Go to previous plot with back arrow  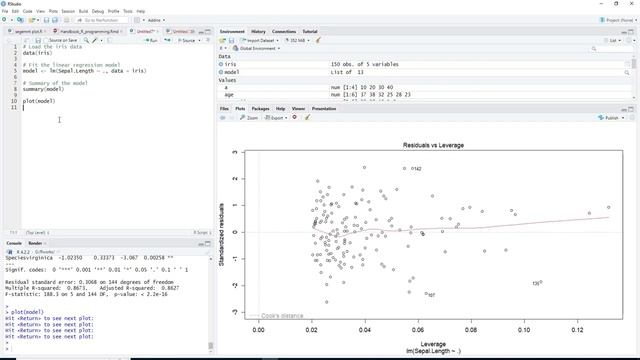click(x=222, y=118)
